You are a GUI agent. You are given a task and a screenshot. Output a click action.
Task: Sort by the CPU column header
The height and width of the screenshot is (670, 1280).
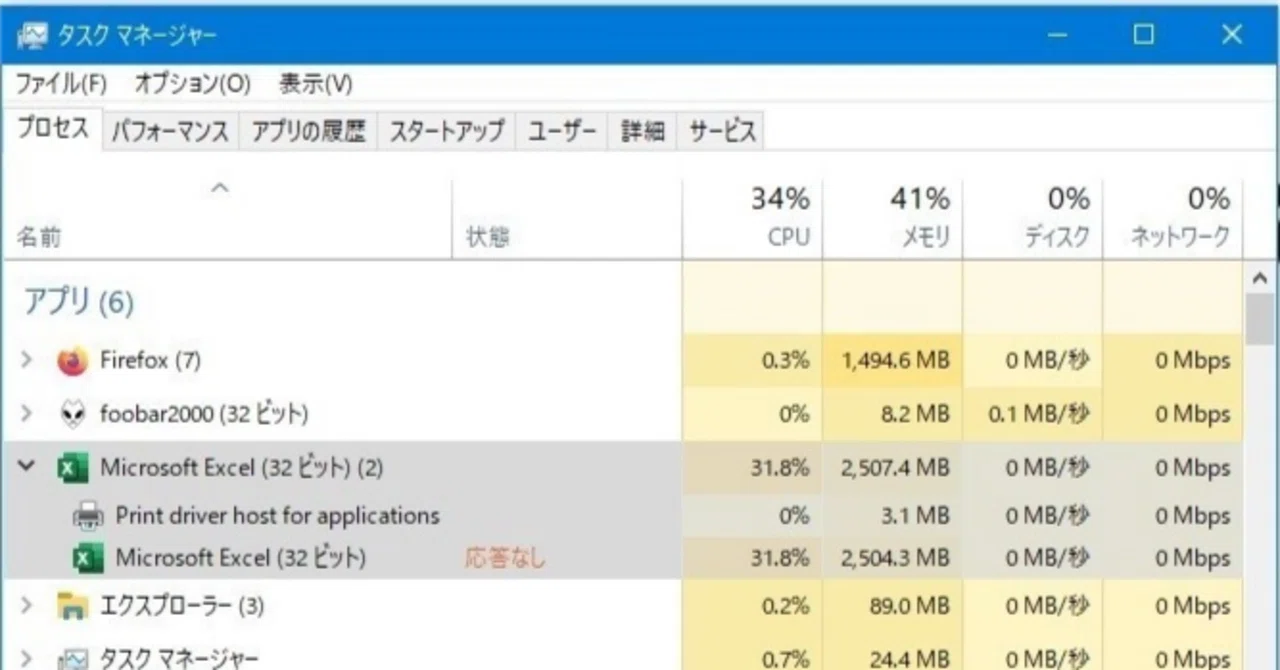pyautogui.click(x=753, y=219)
